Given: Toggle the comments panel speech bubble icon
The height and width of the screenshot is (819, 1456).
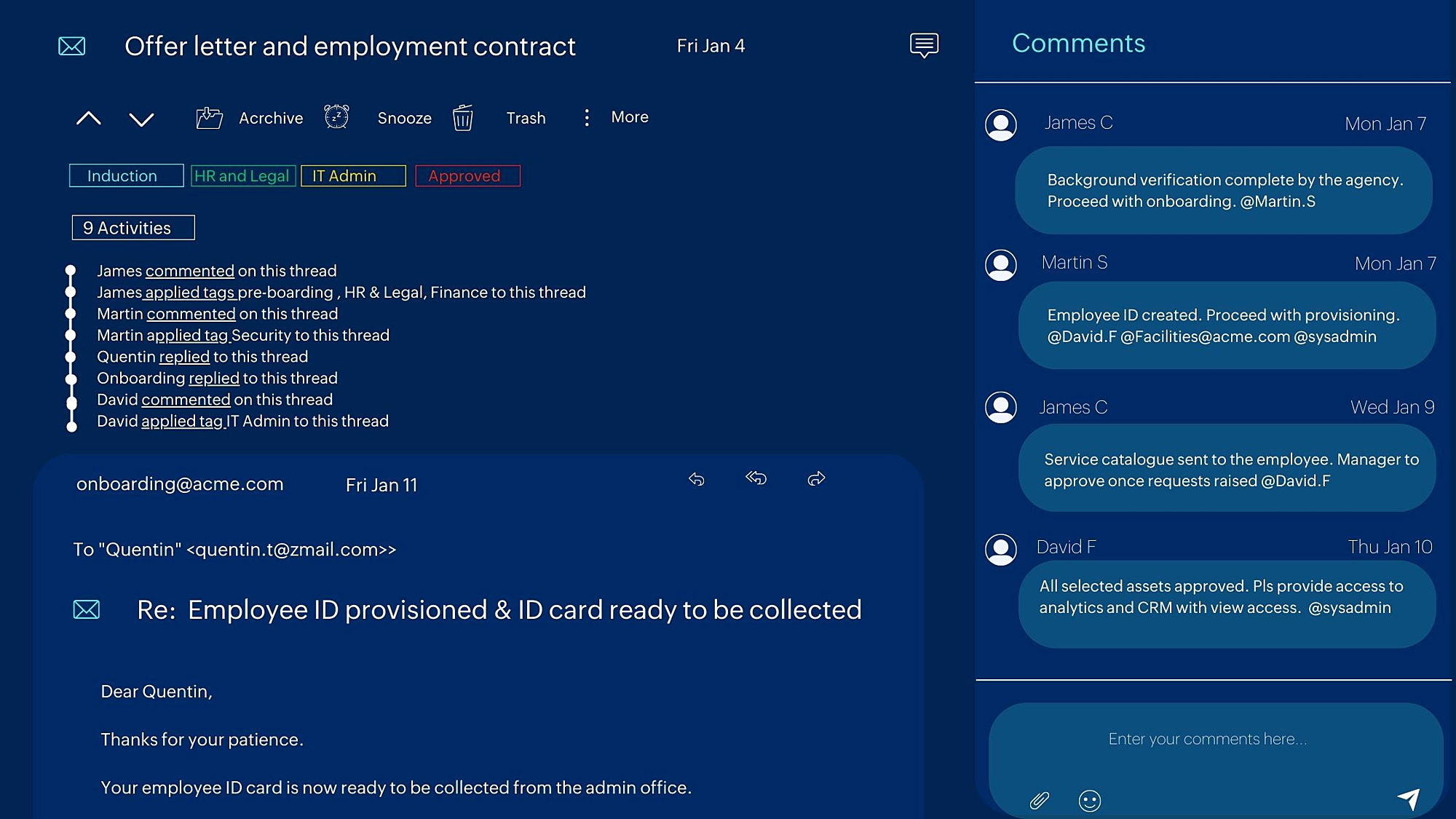Looking at the screenshot, I should [x=924, y=45].
